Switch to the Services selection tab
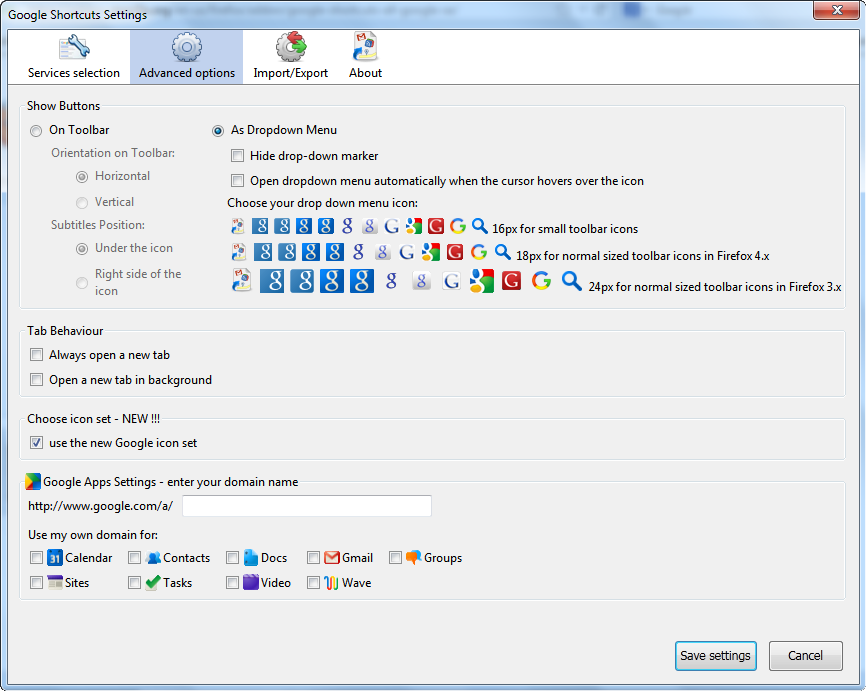This screenshot has width=867, height=692. tap(74, 57)
